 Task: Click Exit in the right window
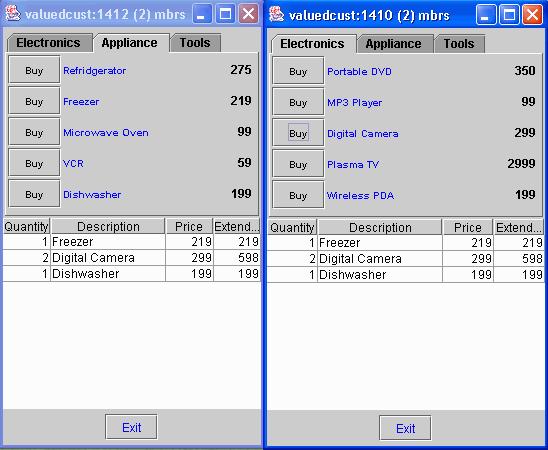(405, 428)
